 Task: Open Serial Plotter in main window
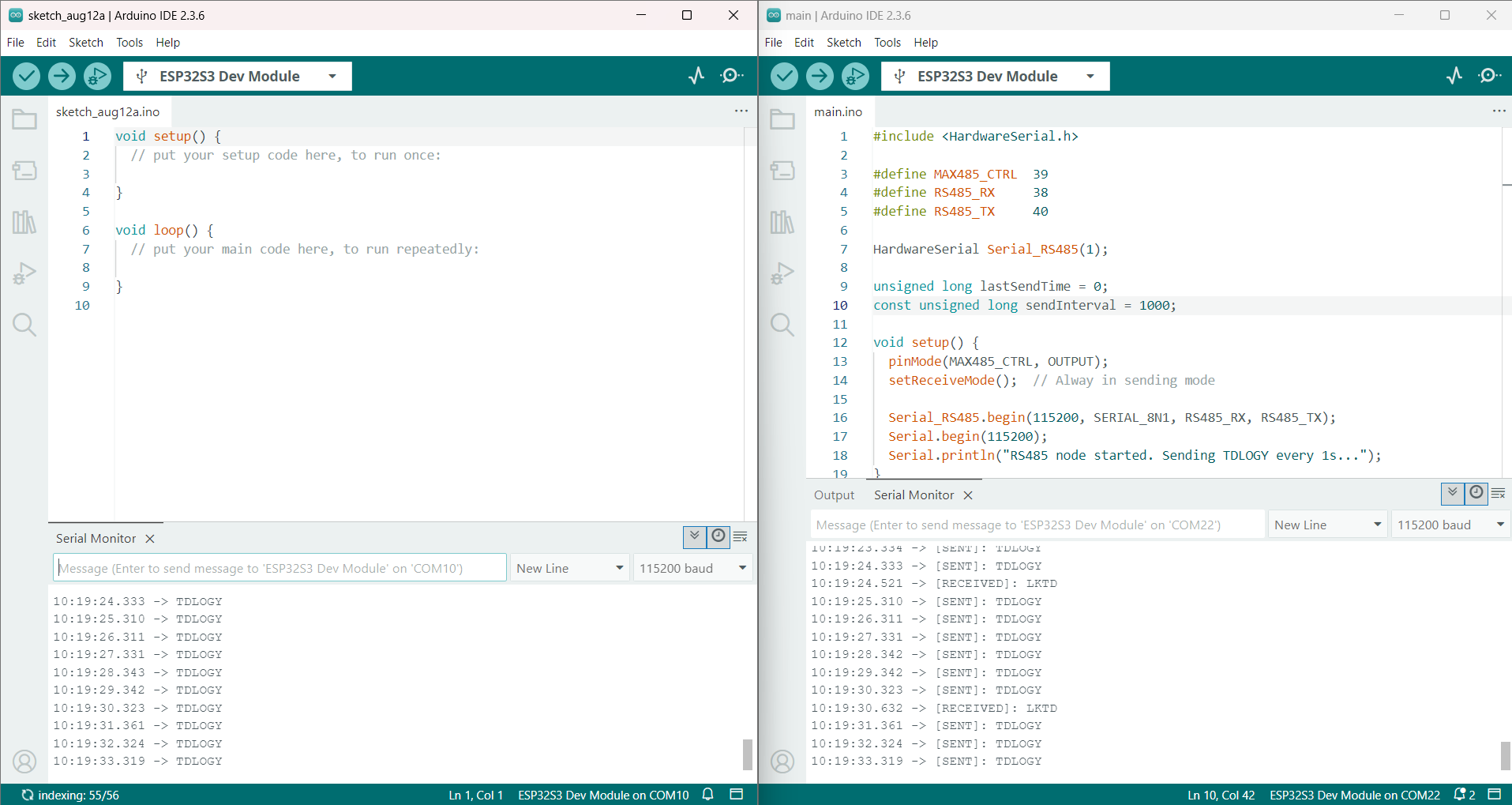pos(1454,76)
